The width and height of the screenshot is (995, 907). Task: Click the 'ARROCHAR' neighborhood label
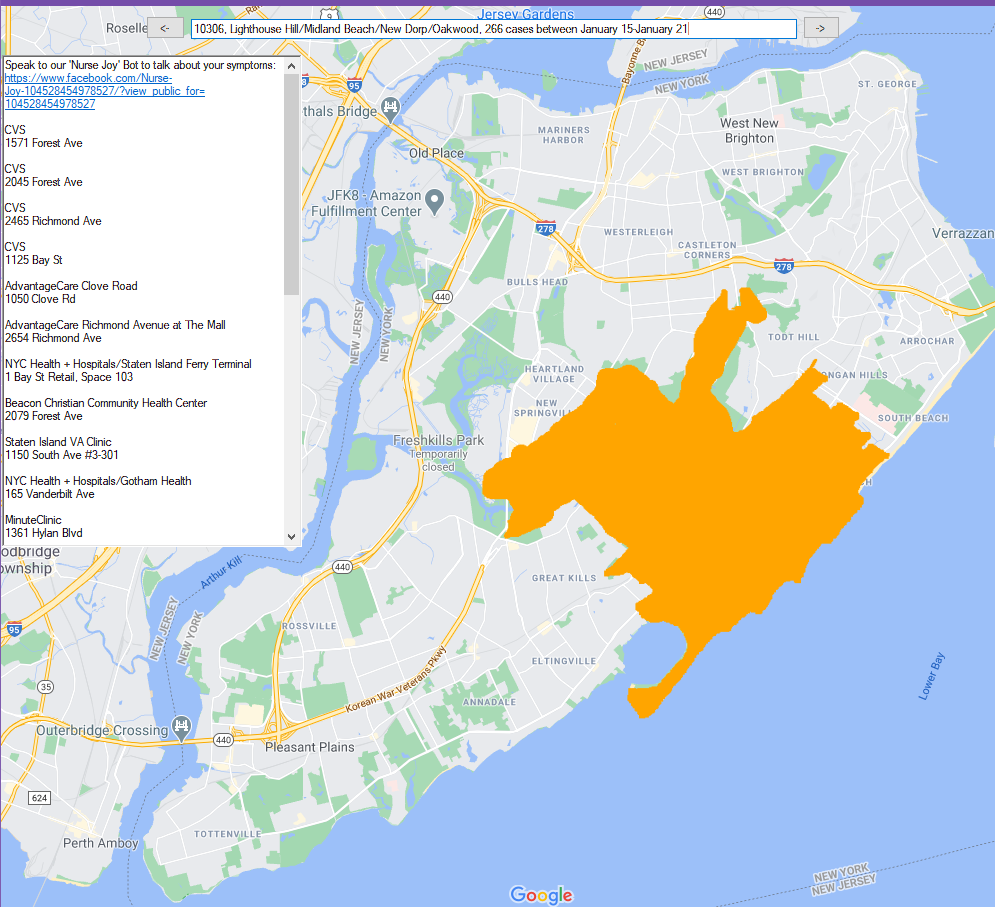927,341
